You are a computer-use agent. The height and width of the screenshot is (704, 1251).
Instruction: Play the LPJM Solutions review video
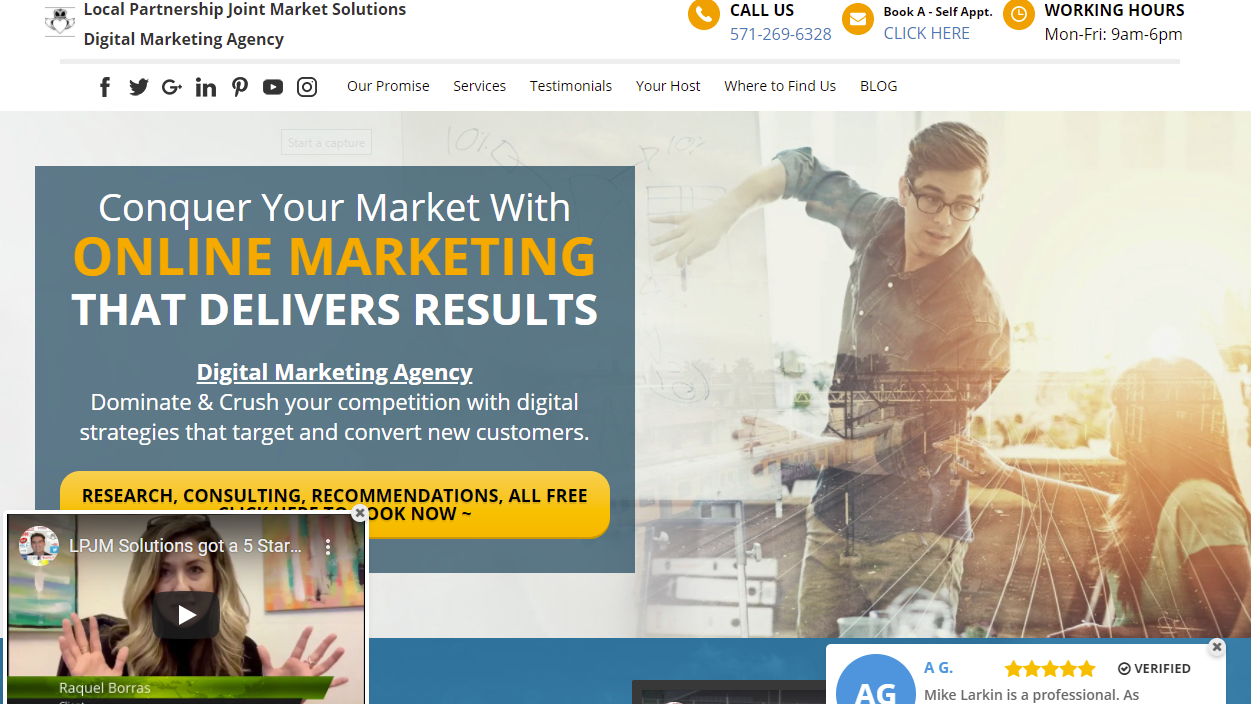(186, 615)
